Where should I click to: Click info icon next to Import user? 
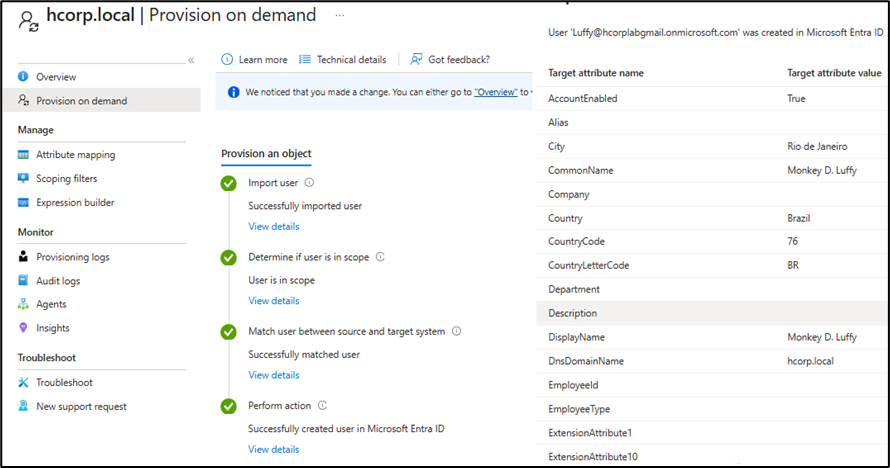[x=309, y=183]
